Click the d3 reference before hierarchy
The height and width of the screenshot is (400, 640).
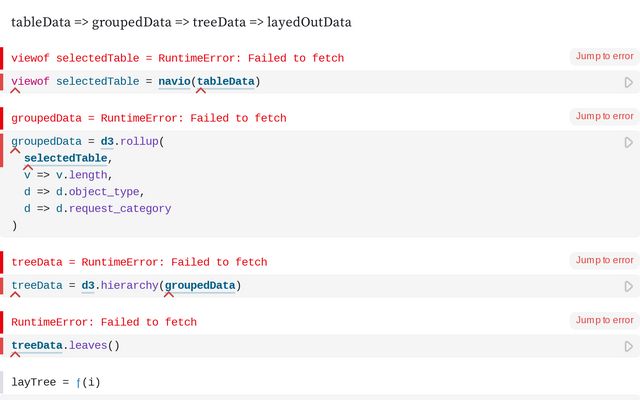pos(88,286)
